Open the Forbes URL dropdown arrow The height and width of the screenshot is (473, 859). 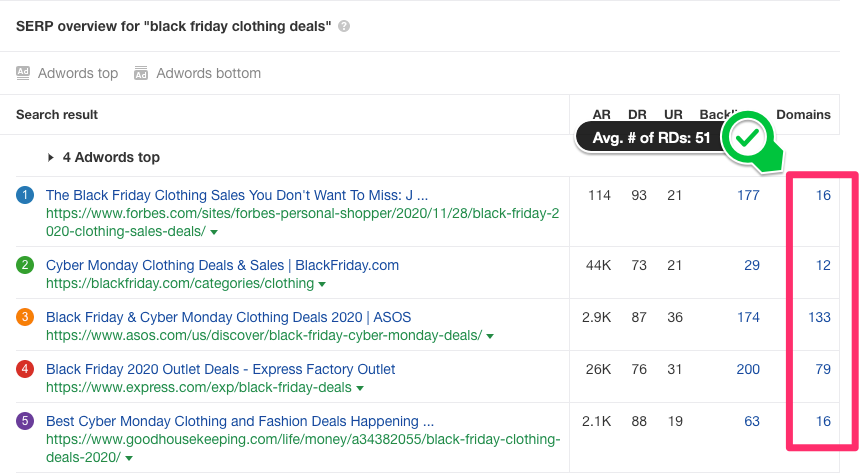click(x=214, y=232)
